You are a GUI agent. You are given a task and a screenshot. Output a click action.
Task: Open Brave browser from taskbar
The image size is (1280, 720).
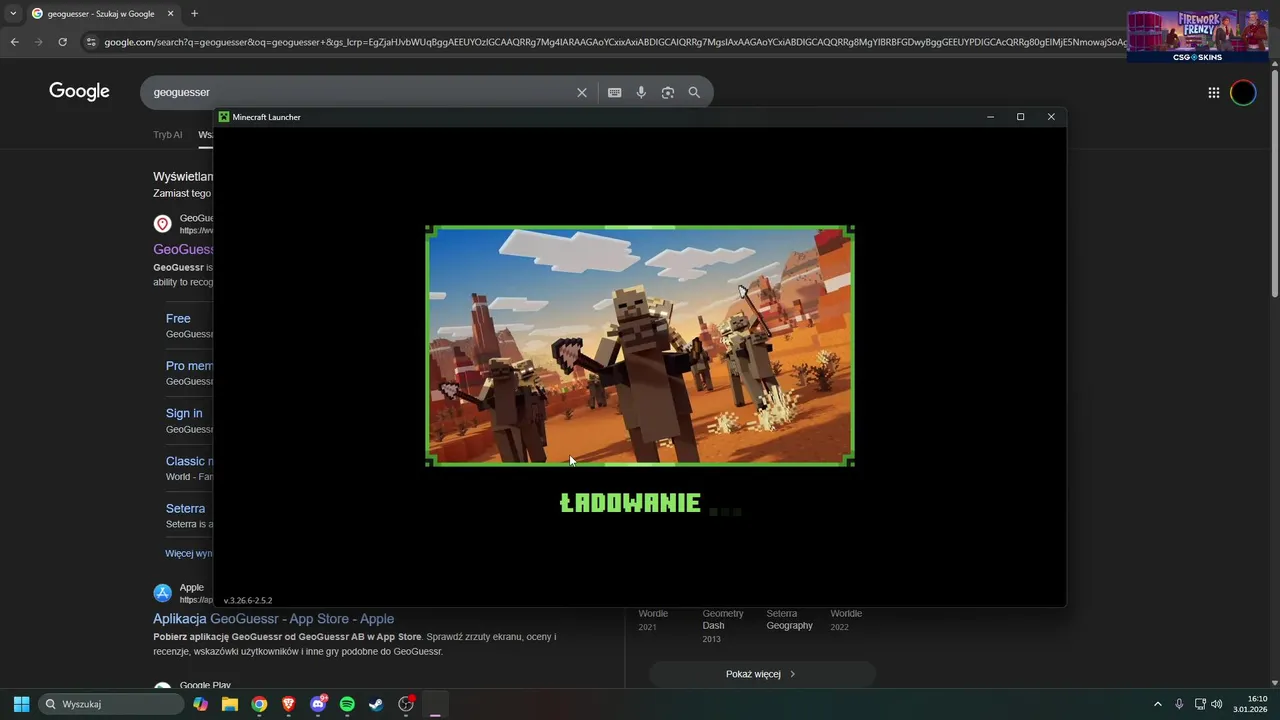pyautogui.click(x=289, y=704)
